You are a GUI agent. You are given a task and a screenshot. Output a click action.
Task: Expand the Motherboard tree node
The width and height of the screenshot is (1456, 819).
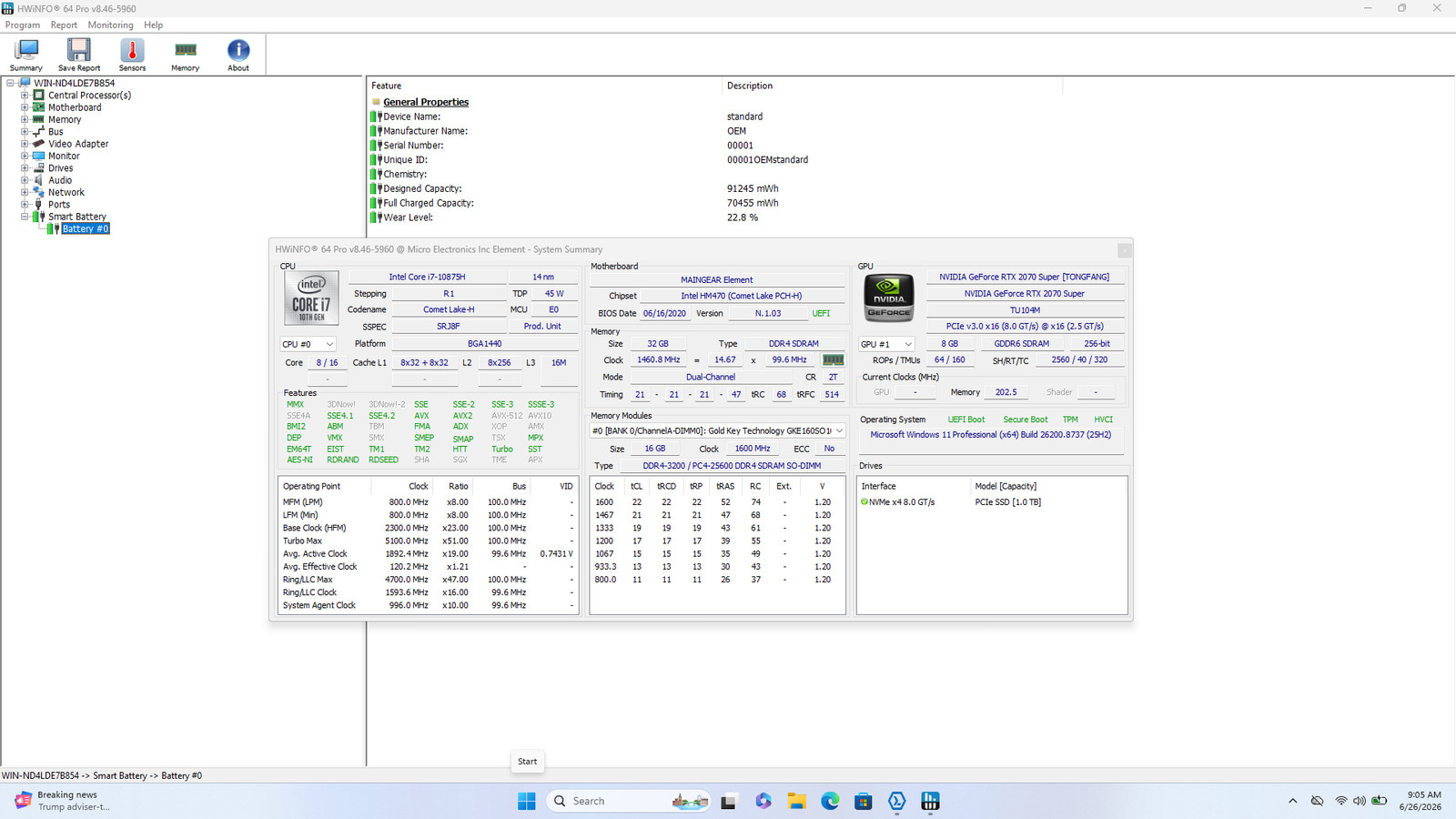pos(25,107)
